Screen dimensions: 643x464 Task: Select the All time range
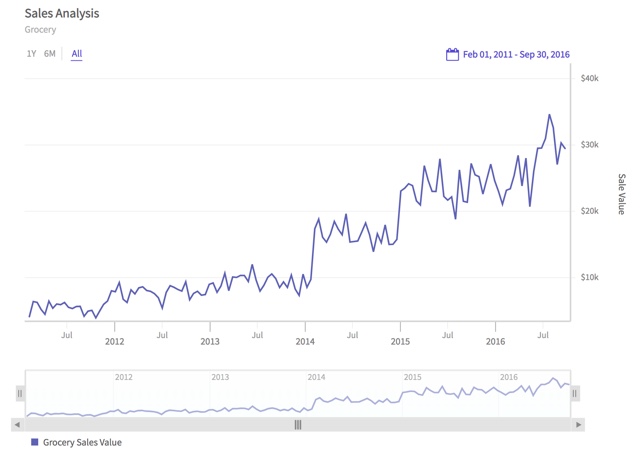(x=77, y=54)
